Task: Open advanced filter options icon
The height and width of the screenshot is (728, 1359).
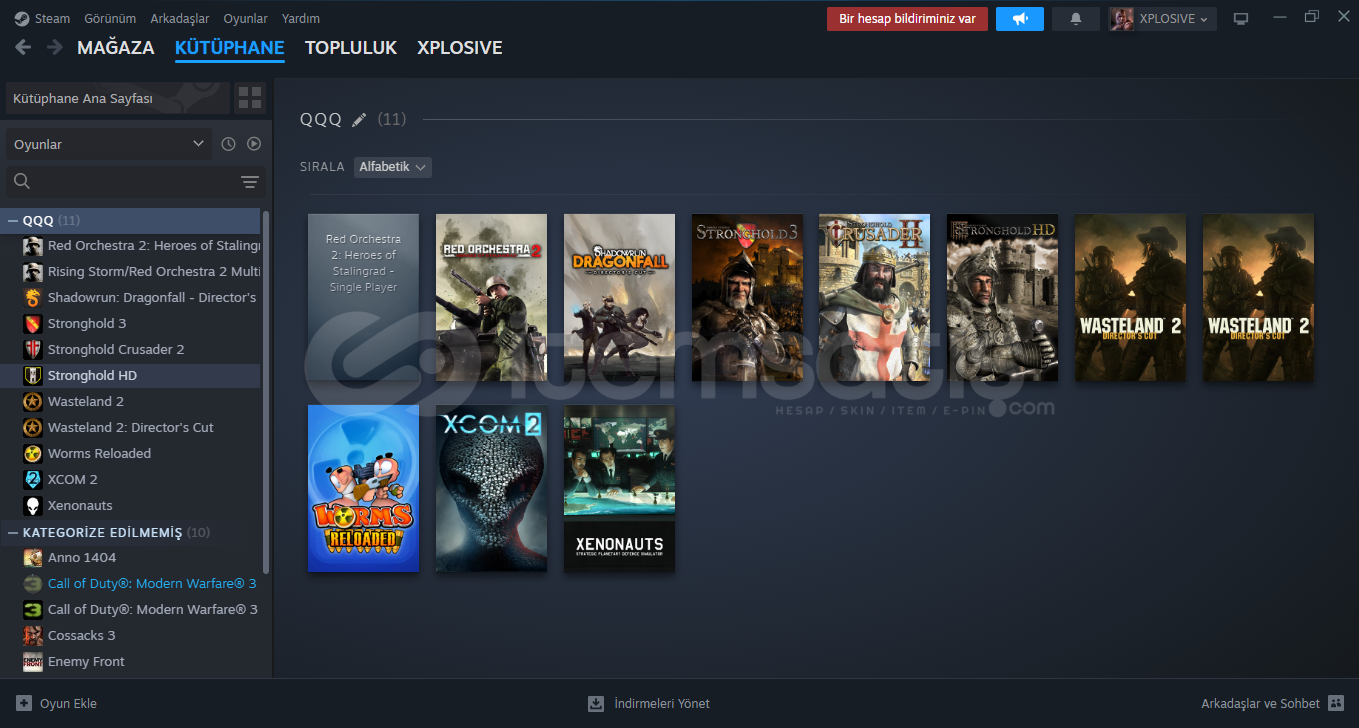Action: point(250,181)
